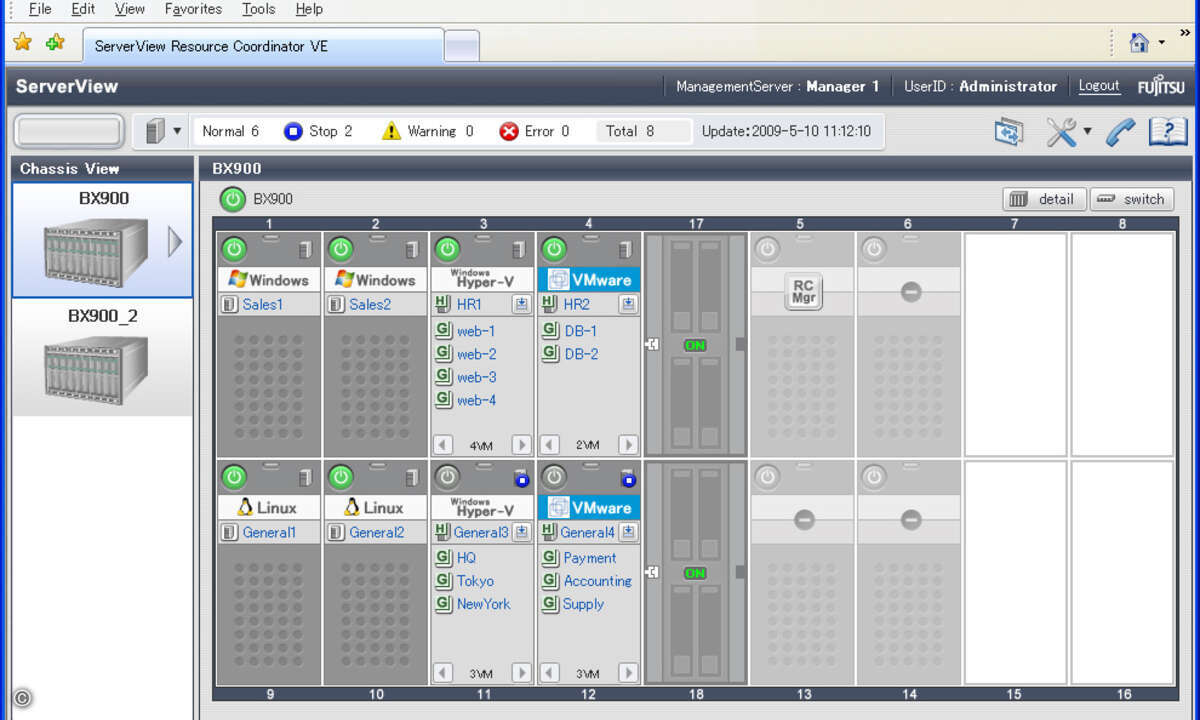Viewport: 1200px width, 720px height.
Task: Open the dropdown arrow next to the wrench
Action: 1087,131
